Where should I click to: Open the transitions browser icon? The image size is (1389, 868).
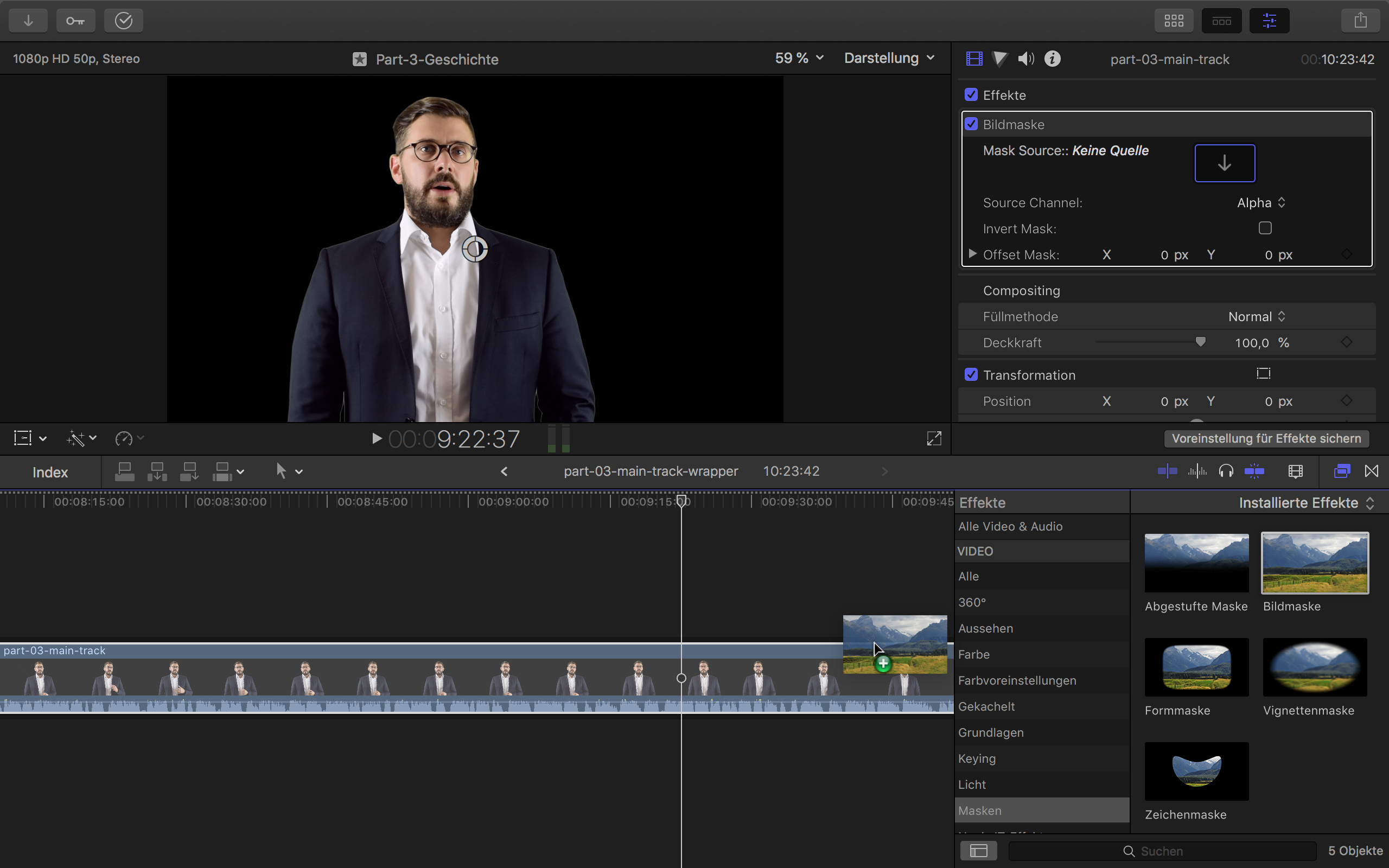click(x=1371, y=471)
